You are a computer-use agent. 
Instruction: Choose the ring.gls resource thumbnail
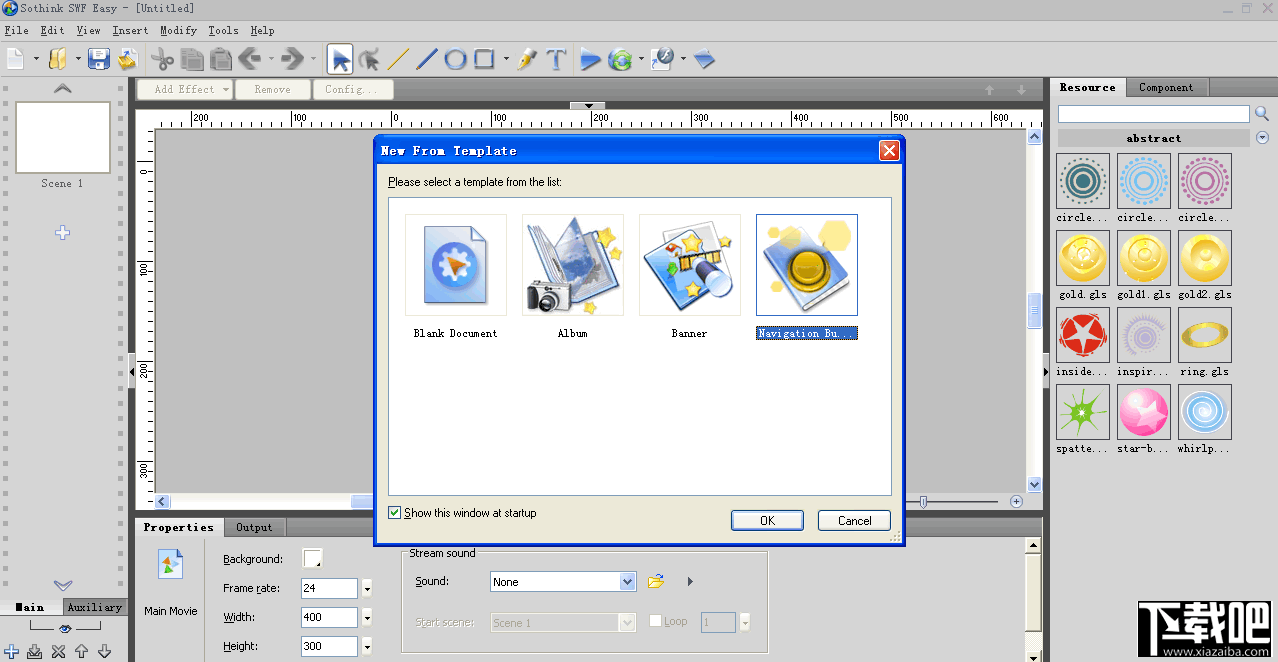pyautogui.click(x=1205, y=335)
